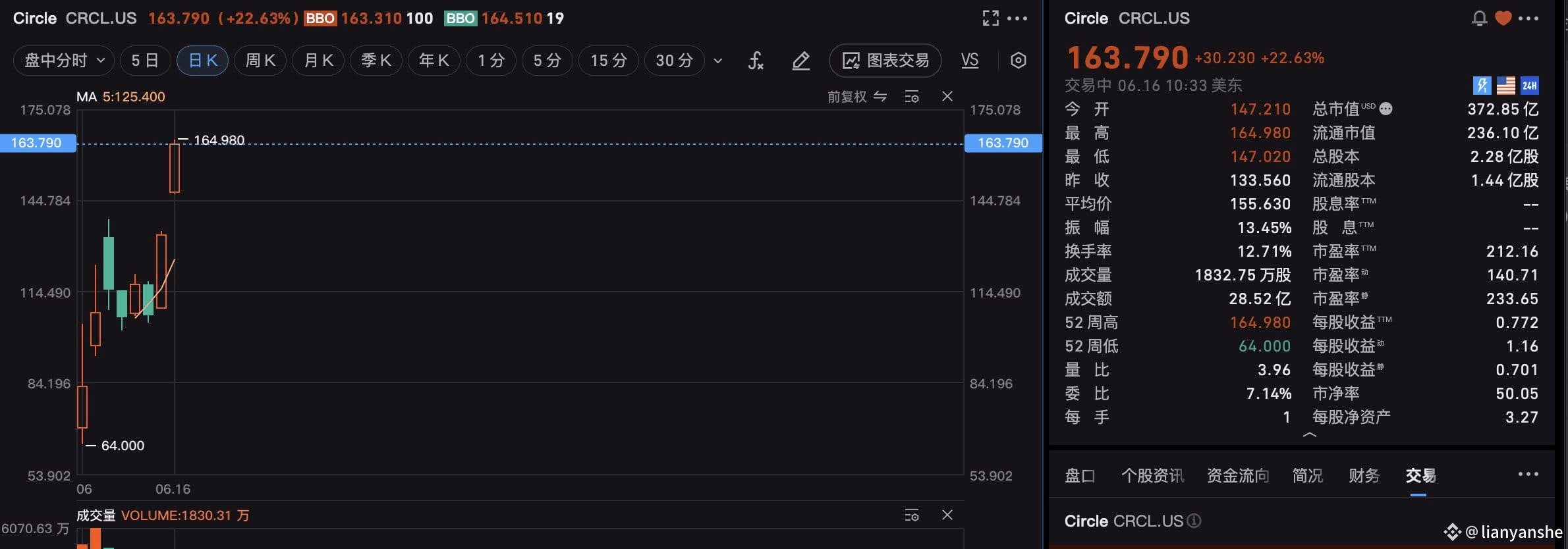Click 52 周低 value 64.000
The width and height of the screenshot is (1568, 549).
[x=1265, y=346]
